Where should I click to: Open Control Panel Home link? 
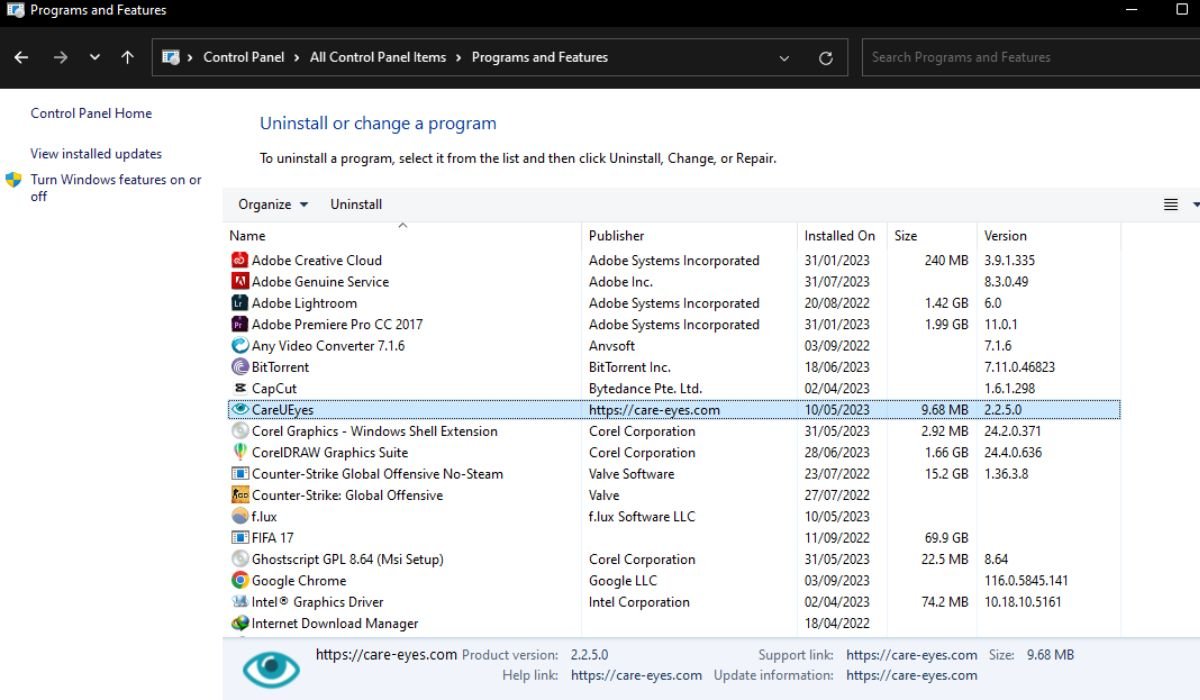point(91,113)
